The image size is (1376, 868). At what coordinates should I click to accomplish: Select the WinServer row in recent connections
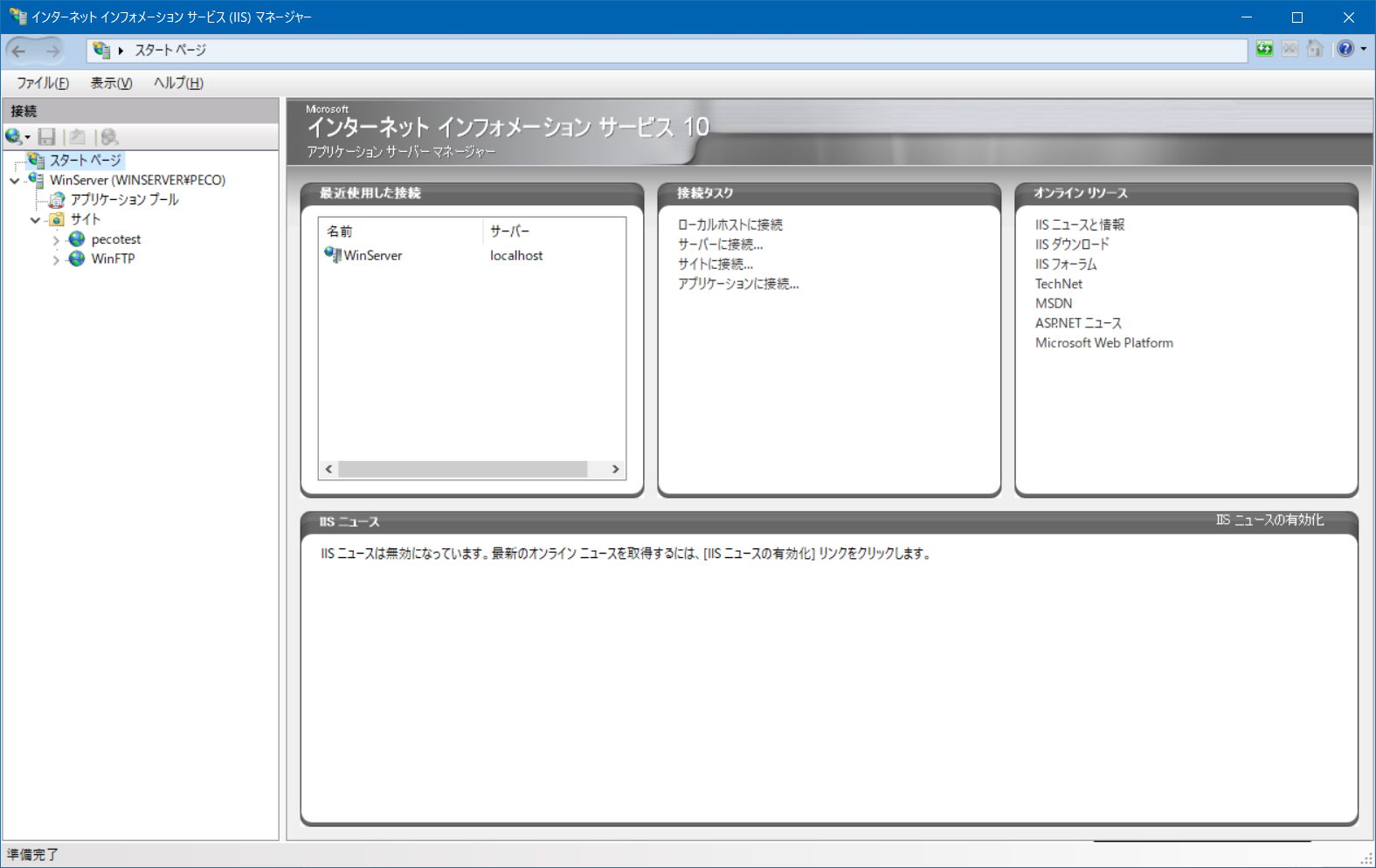[x=472, y=255]
